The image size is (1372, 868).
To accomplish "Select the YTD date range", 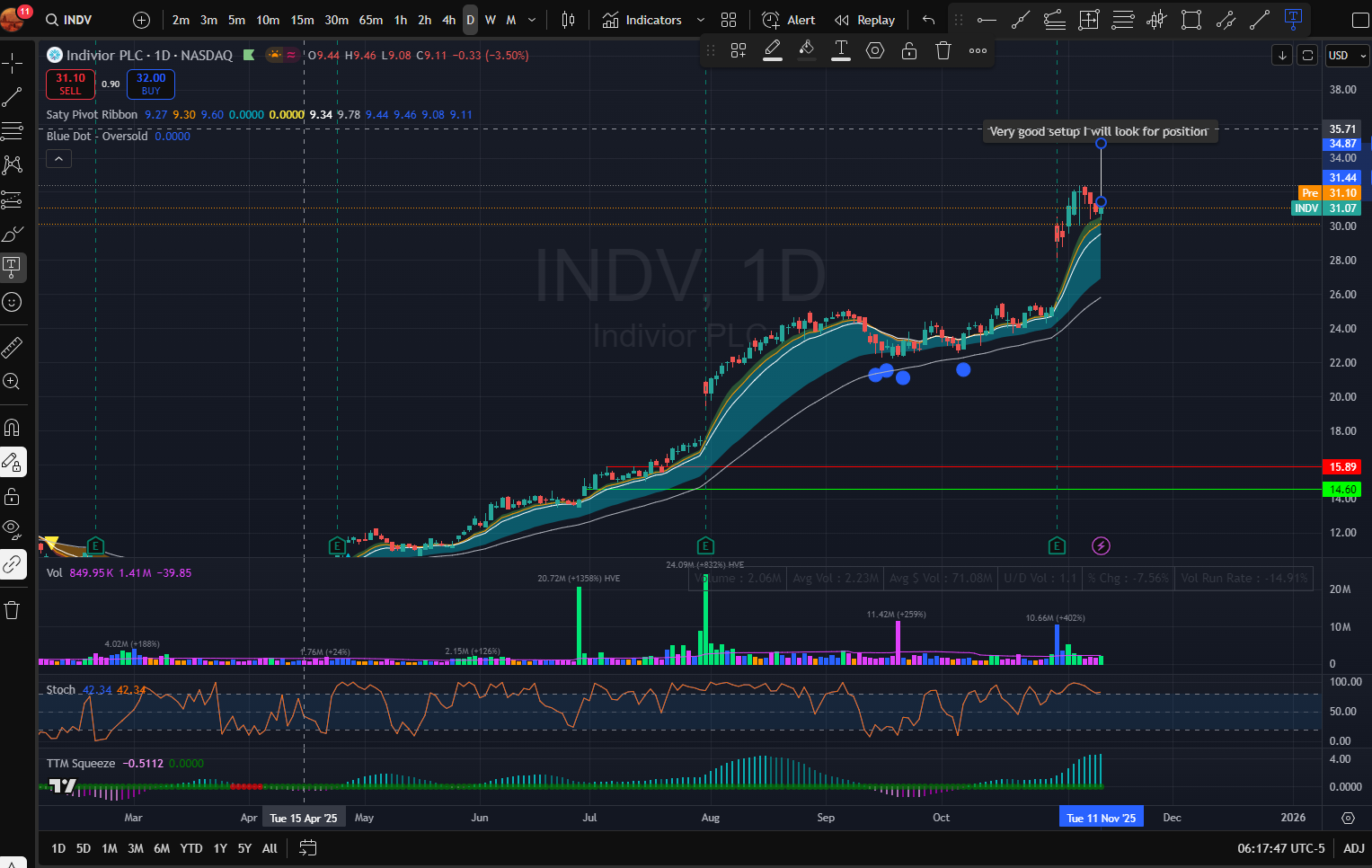I will [x=191, y=848].
